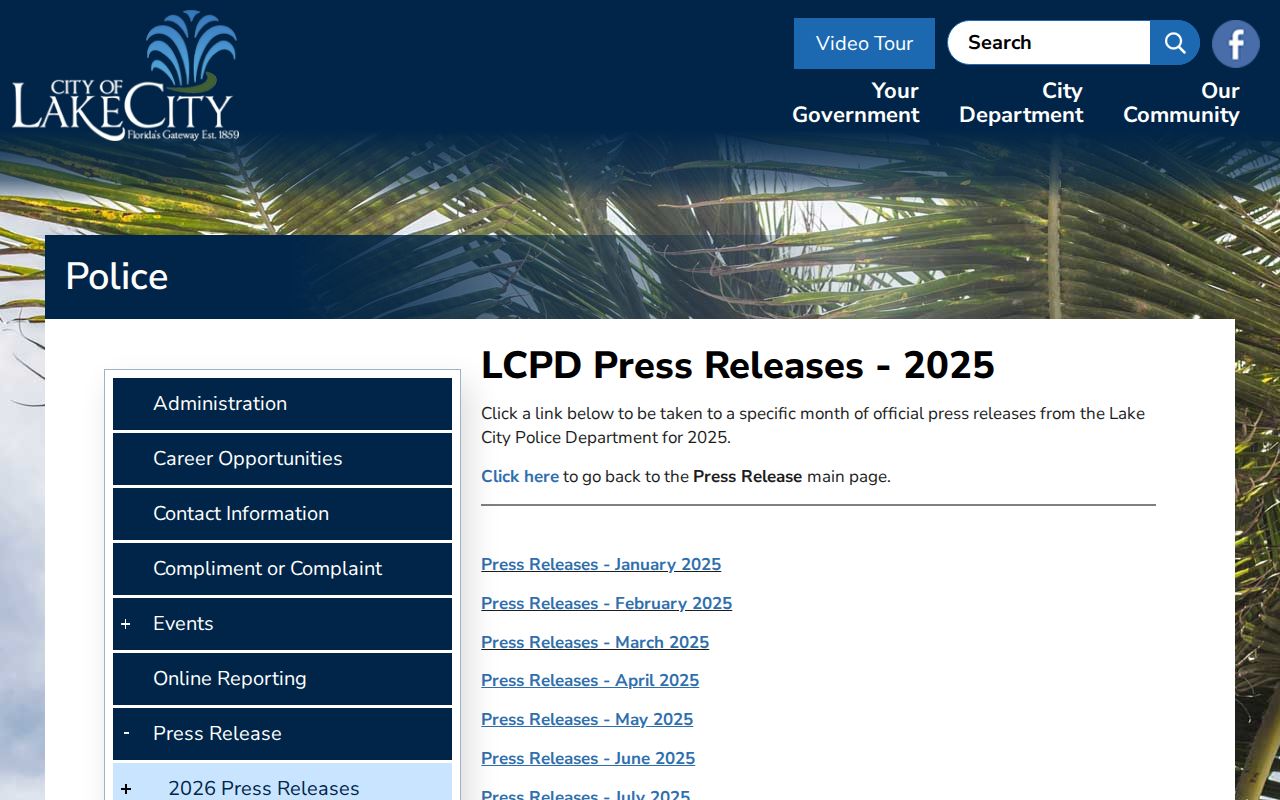The height and width of the screenshot is (800, 1280).
Task: Click into the Search input field
Action: (x=1049, y=43)
